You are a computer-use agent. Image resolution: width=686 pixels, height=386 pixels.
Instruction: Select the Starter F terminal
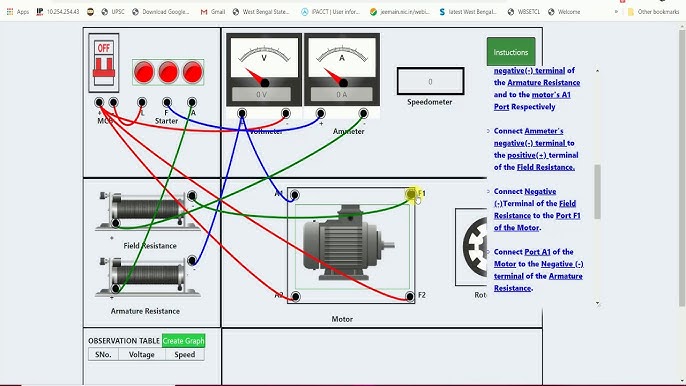(x=167, y=102)
